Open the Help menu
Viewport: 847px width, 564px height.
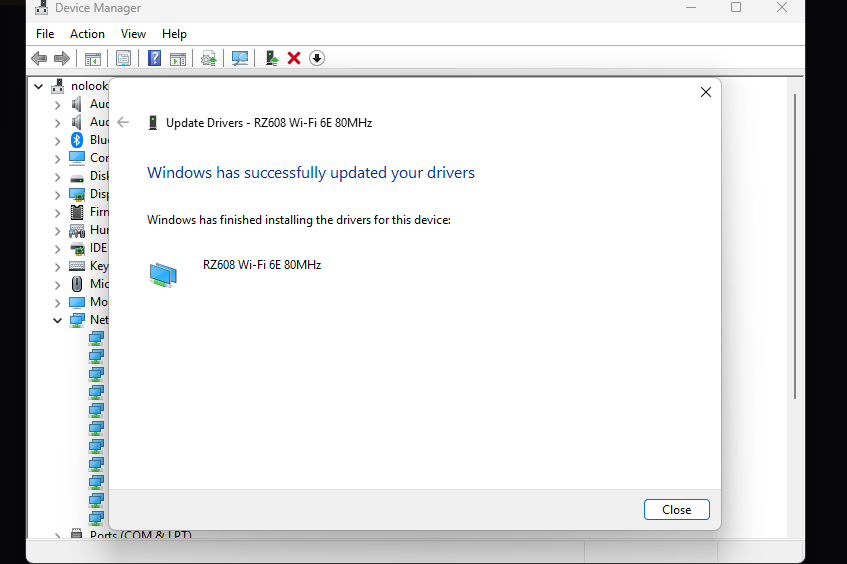pyautogui.click(x=174, y=34)
